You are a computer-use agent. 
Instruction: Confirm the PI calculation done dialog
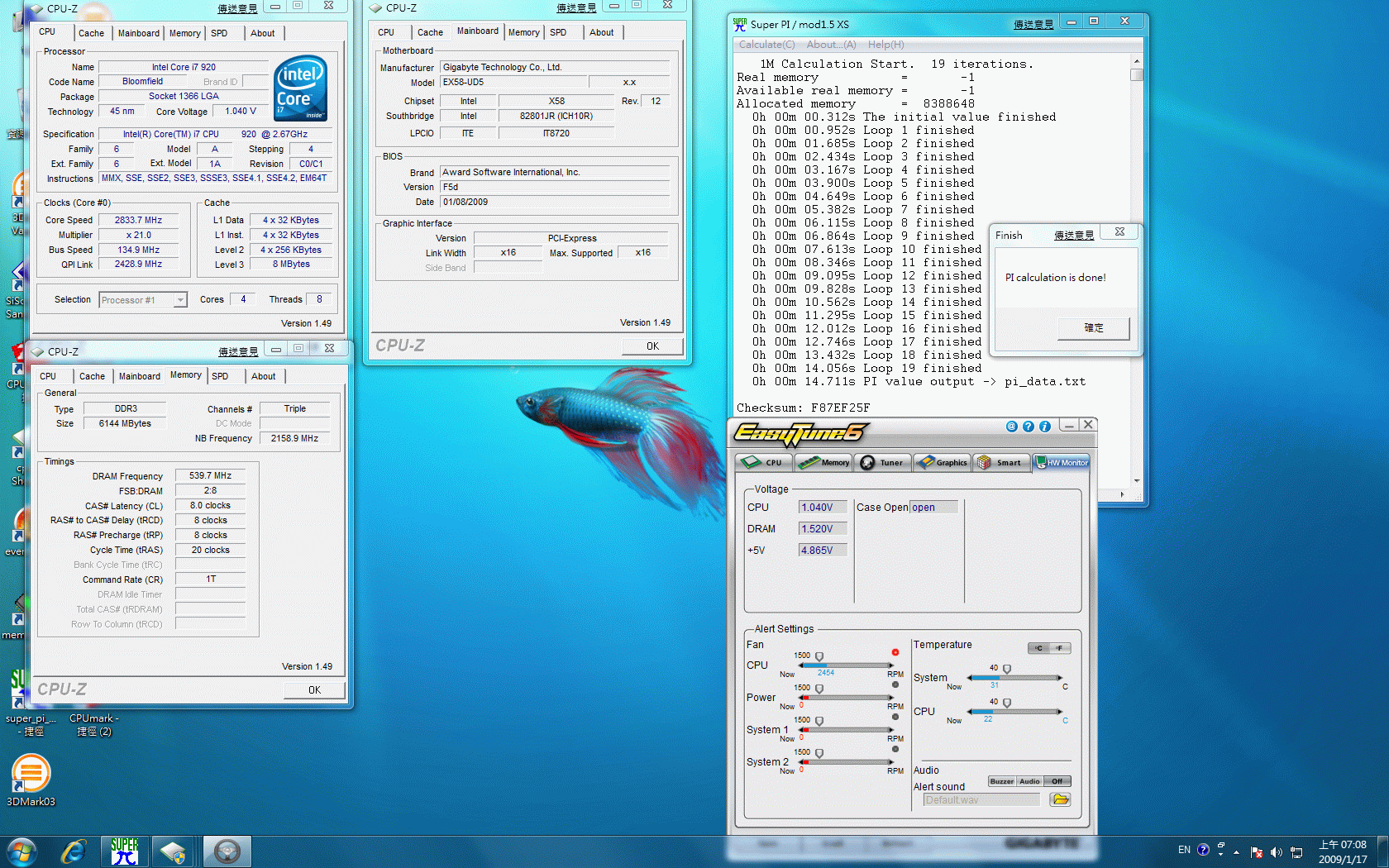1093,328
